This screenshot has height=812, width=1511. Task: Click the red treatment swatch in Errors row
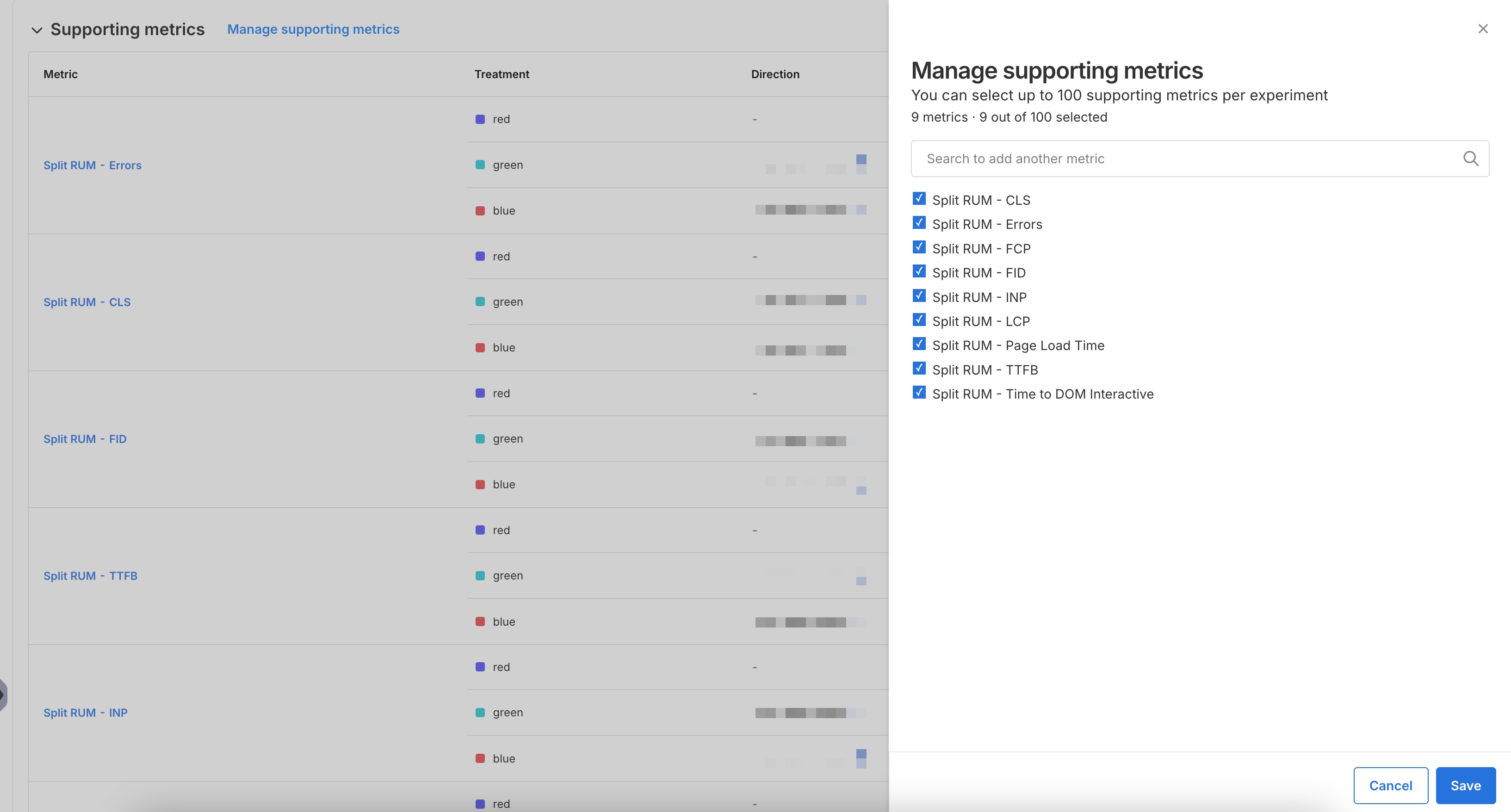[x=480, y=118]
